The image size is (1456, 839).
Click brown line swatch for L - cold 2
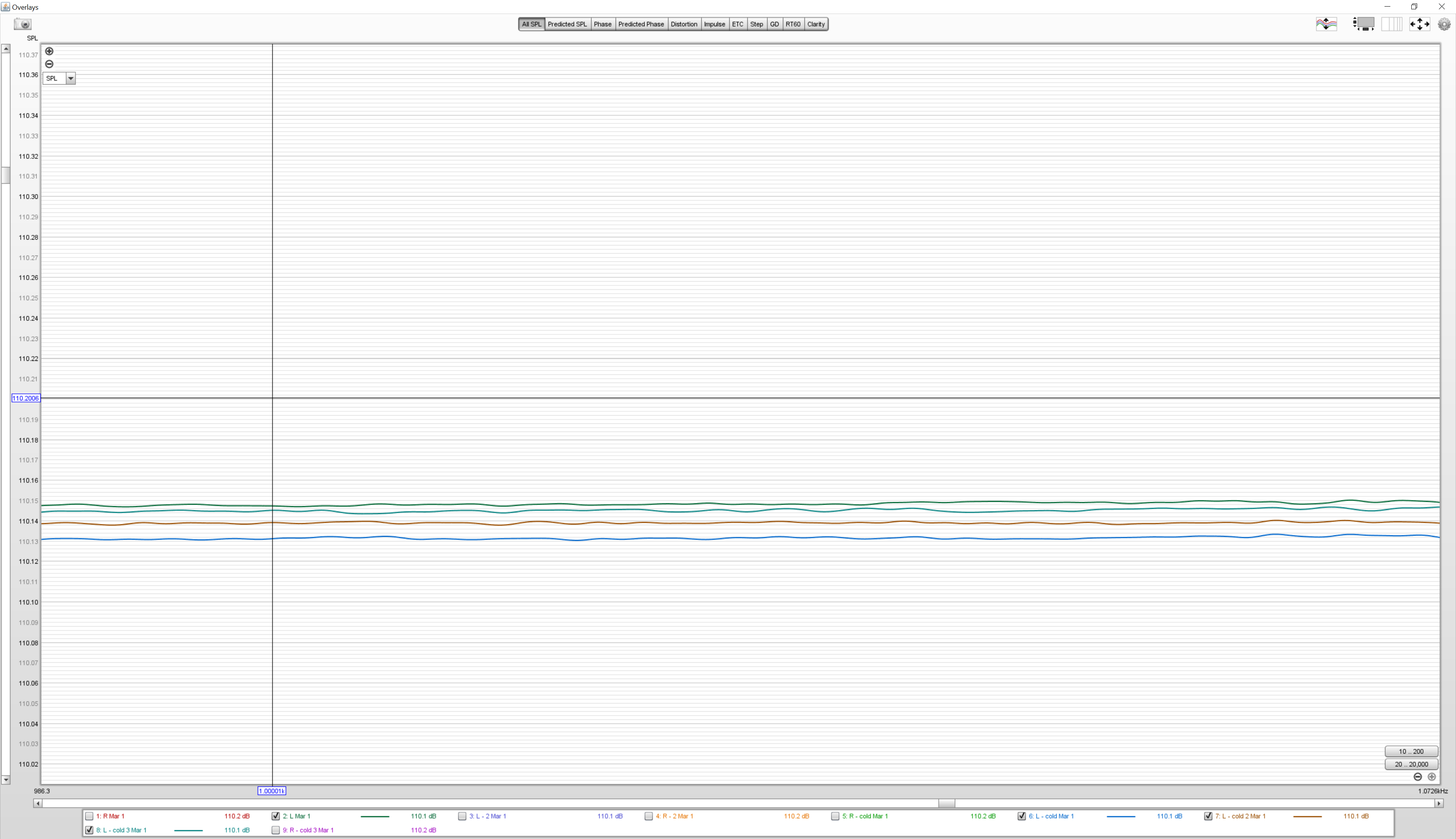pos(1307,816)
